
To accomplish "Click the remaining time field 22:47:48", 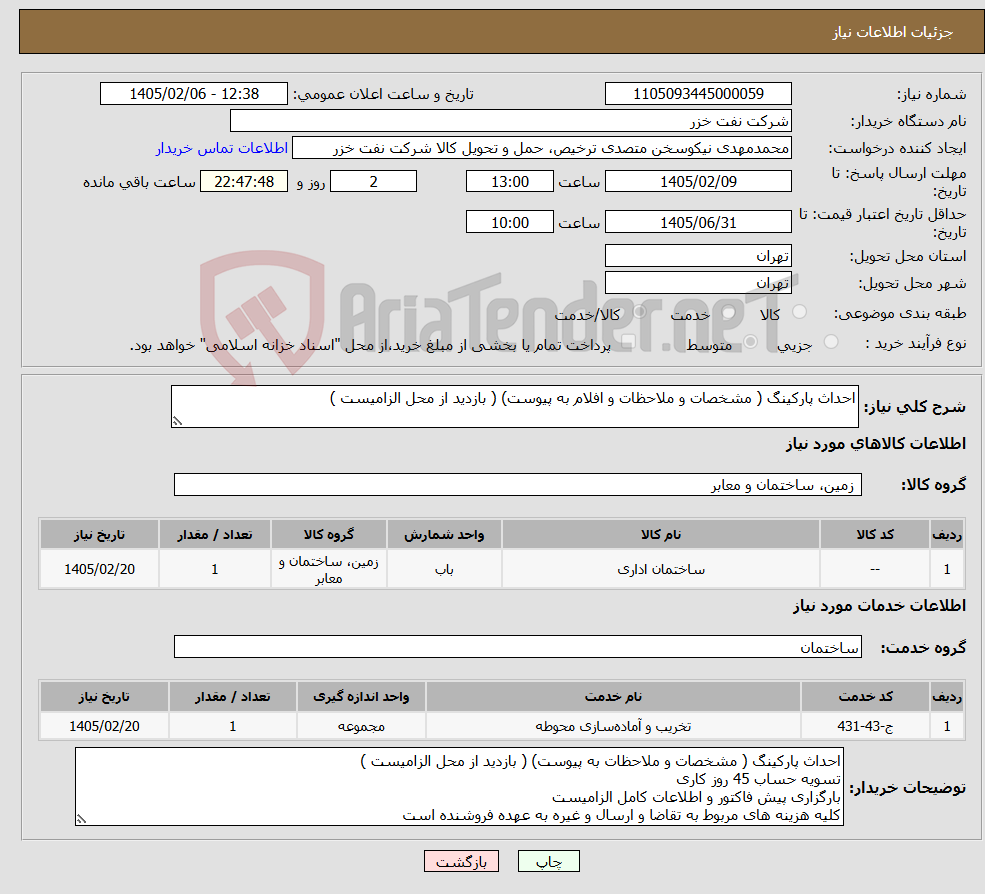I will 244,182.
